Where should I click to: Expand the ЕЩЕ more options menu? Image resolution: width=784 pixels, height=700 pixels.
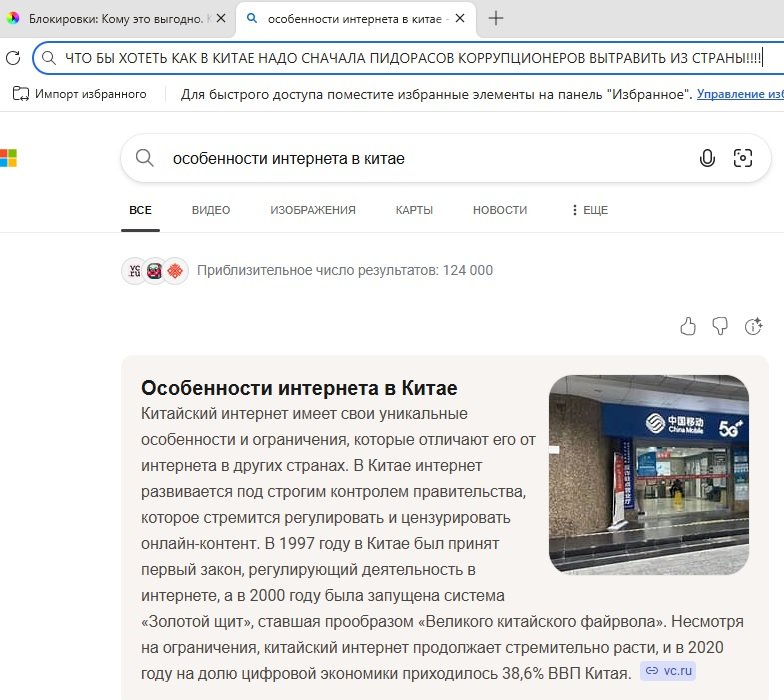589,210
